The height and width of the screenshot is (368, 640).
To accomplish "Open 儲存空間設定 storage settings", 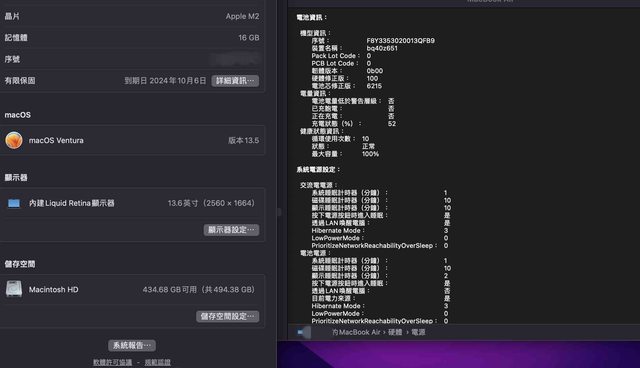I will pyautogui.click(x=228, y=316).
